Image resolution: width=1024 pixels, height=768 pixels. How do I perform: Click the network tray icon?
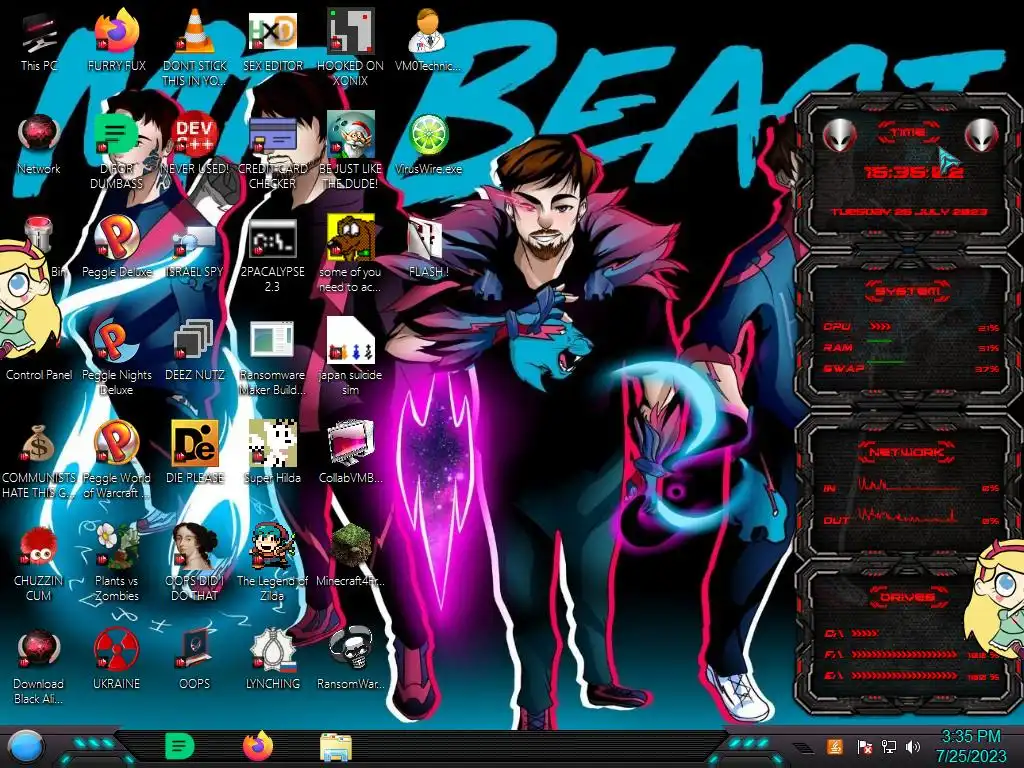tap(888, 746)
